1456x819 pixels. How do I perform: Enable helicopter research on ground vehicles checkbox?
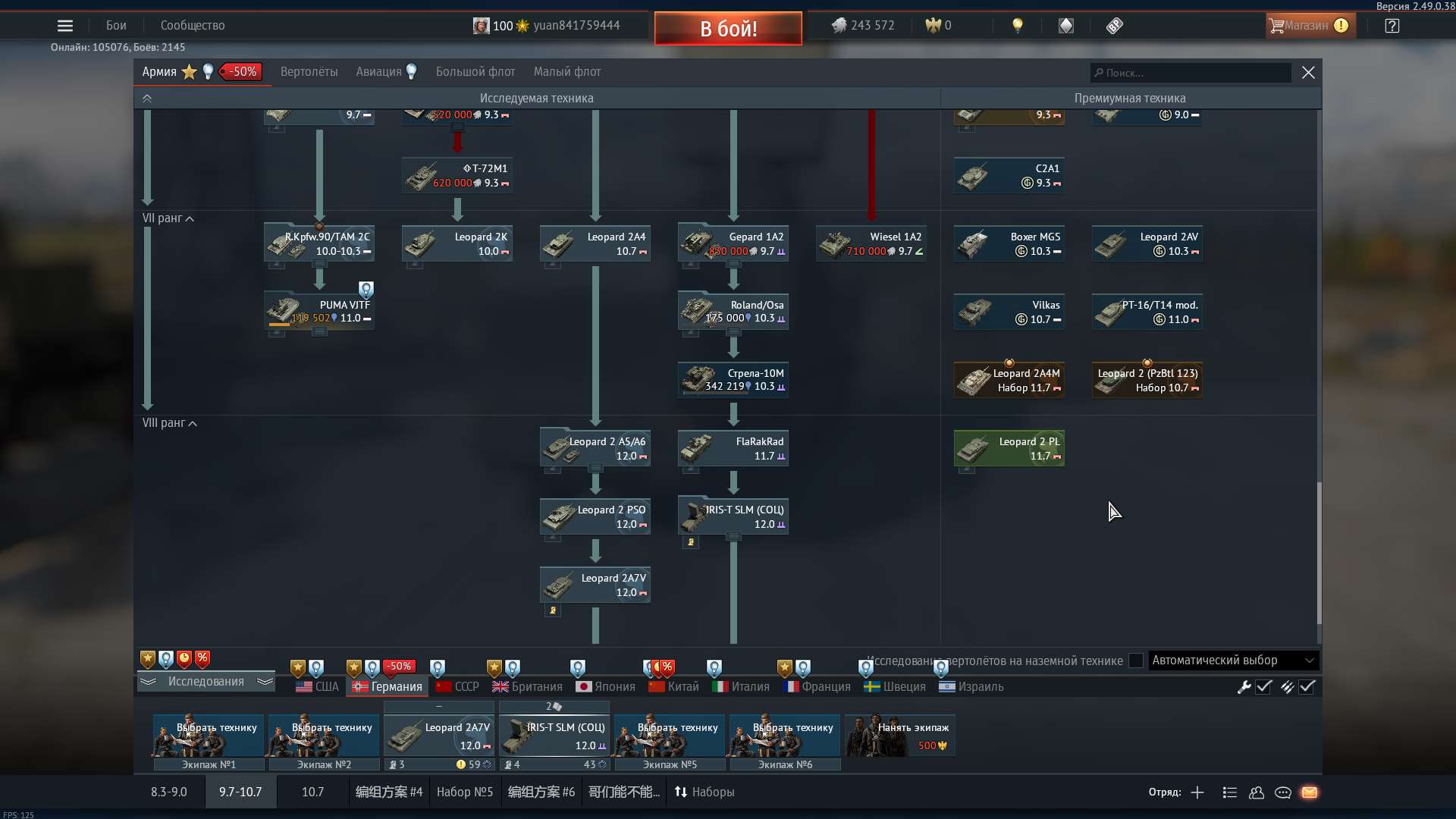[1136, 661]
